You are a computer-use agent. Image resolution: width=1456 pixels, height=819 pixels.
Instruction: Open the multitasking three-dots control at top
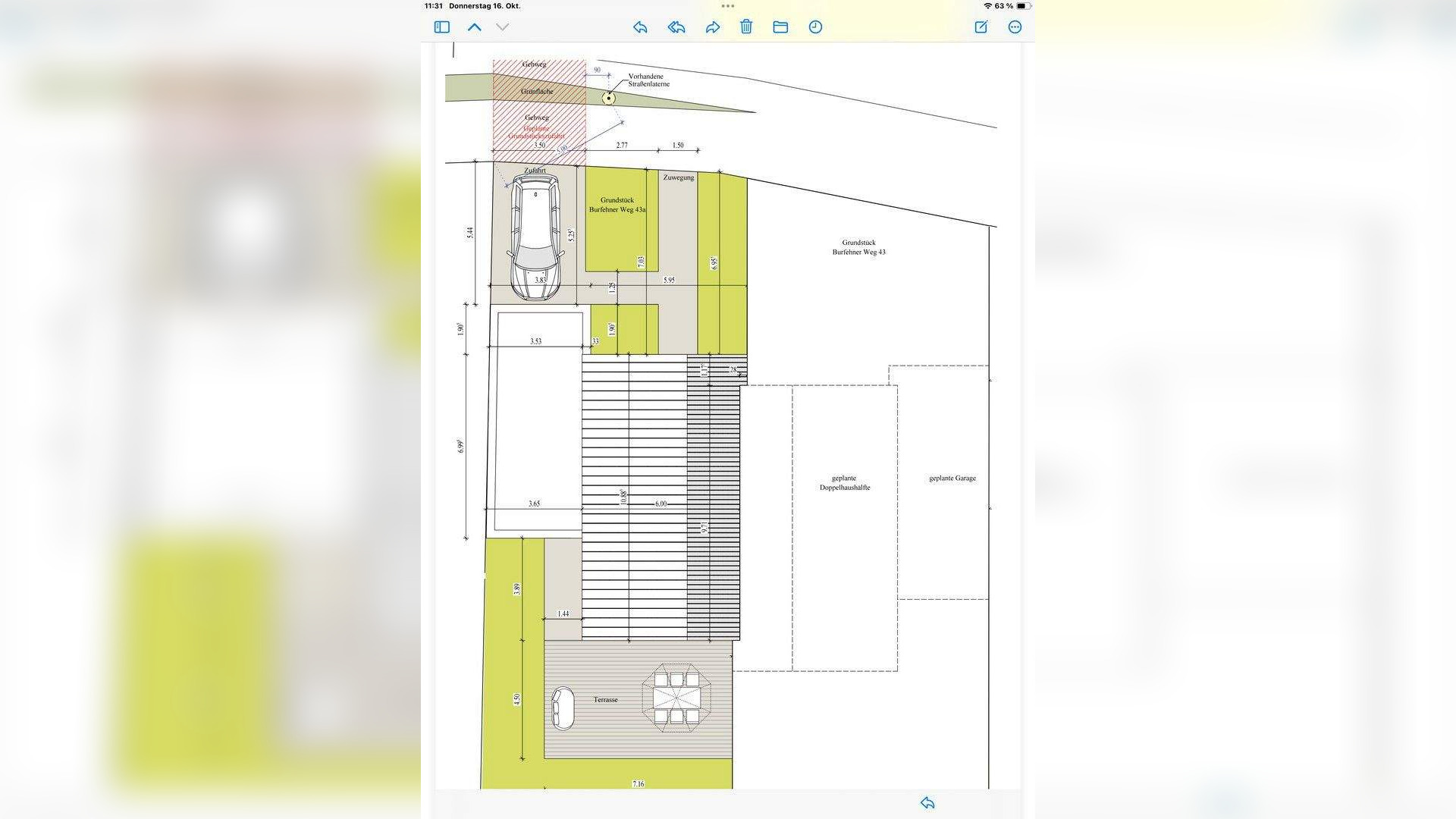point(728,6)
